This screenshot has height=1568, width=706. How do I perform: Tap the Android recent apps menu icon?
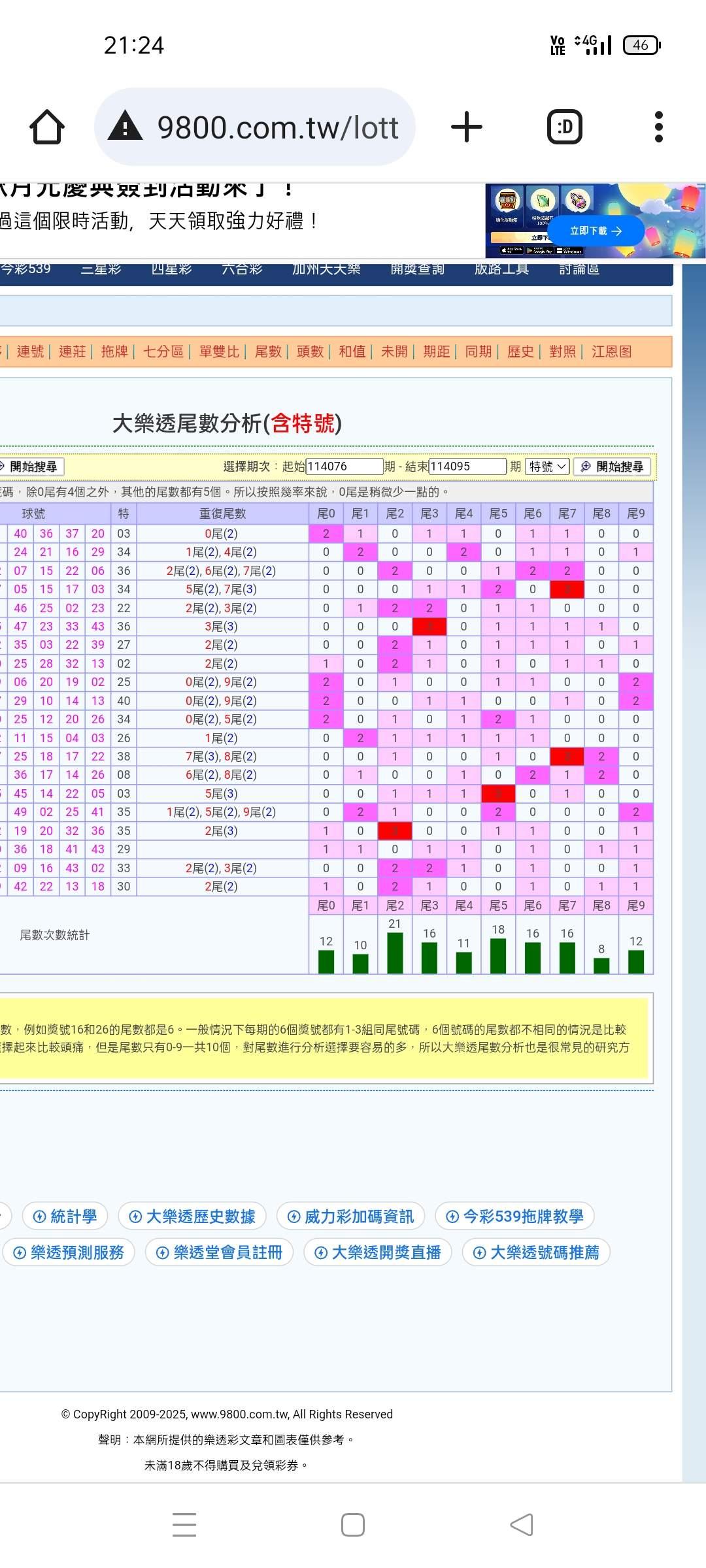pyautogui.click(x=184, y=1525)
